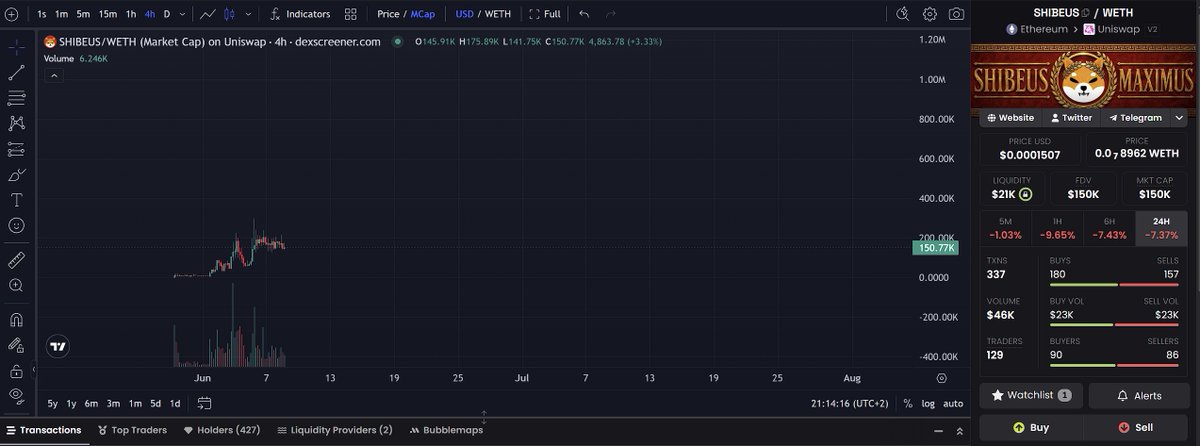Select the trend line drawing tool
Viewport: 1200px width, 446px height.
point(16,72)
